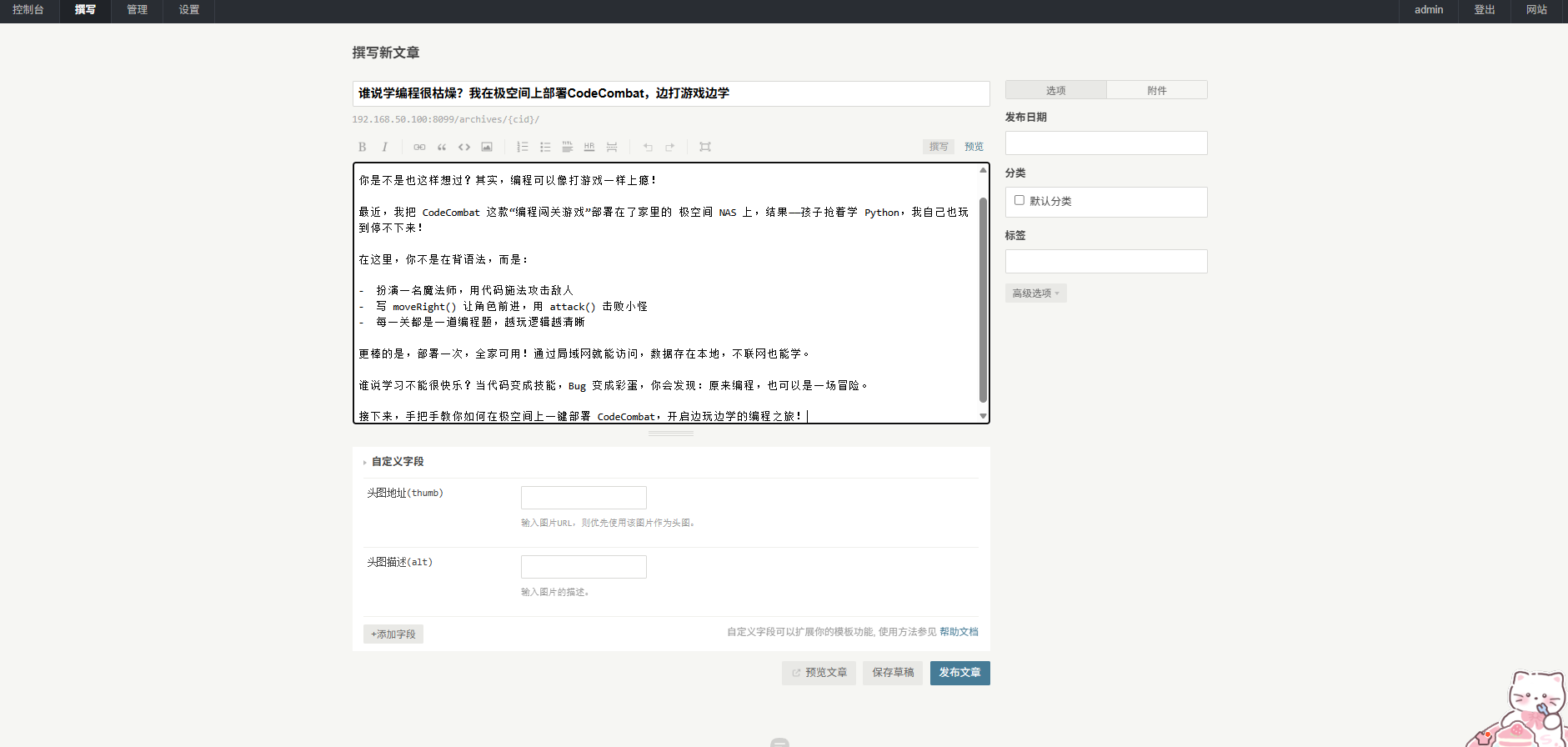
Task: Click the 发布日期 input field
Action: click(1106, 143)
